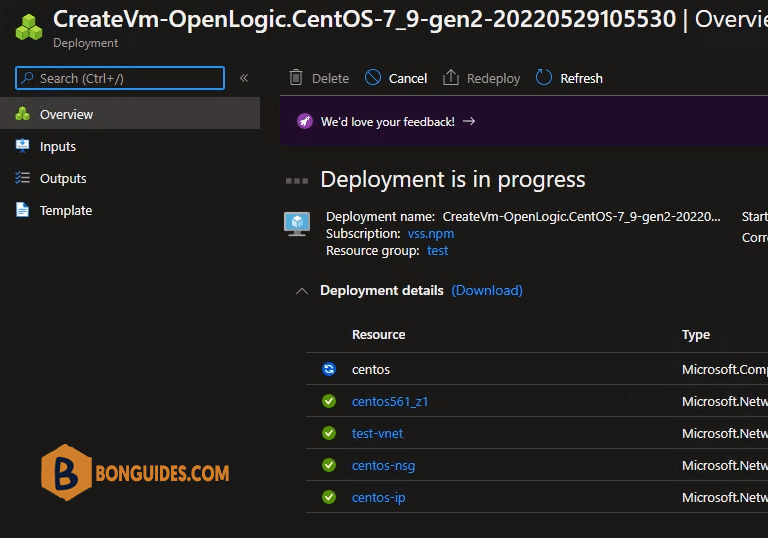Click the Refresh circular arrow icon

click(544, 77)
